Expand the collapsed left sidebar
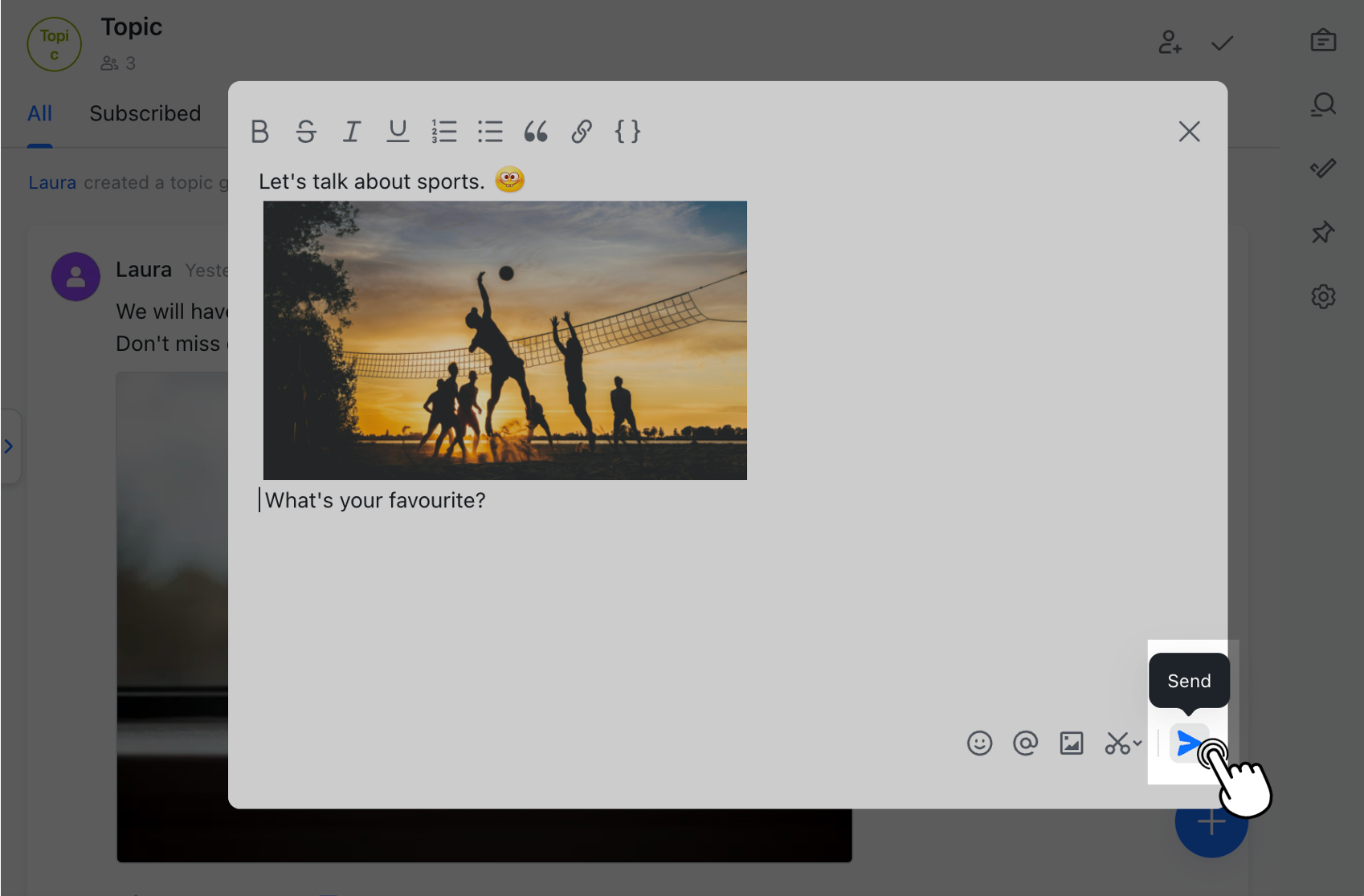1364x896 pixels. coord(9,446)
